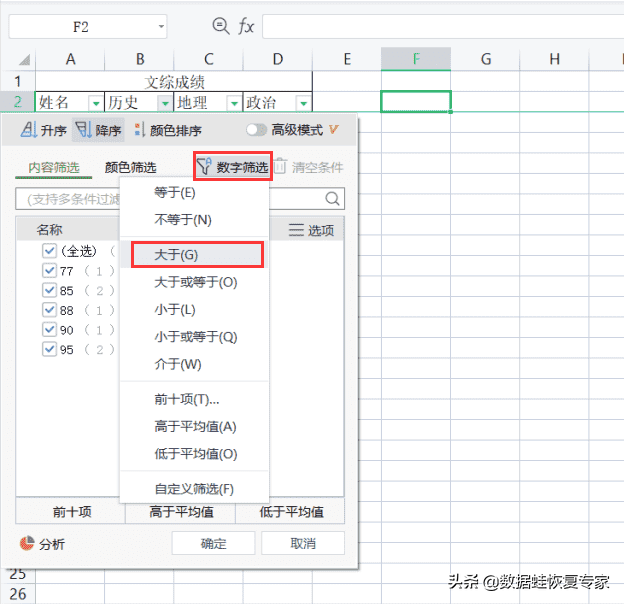Screen dimensions: 624x604
Task: Click the select-all corner triangle
Action: tap(24, 60)
